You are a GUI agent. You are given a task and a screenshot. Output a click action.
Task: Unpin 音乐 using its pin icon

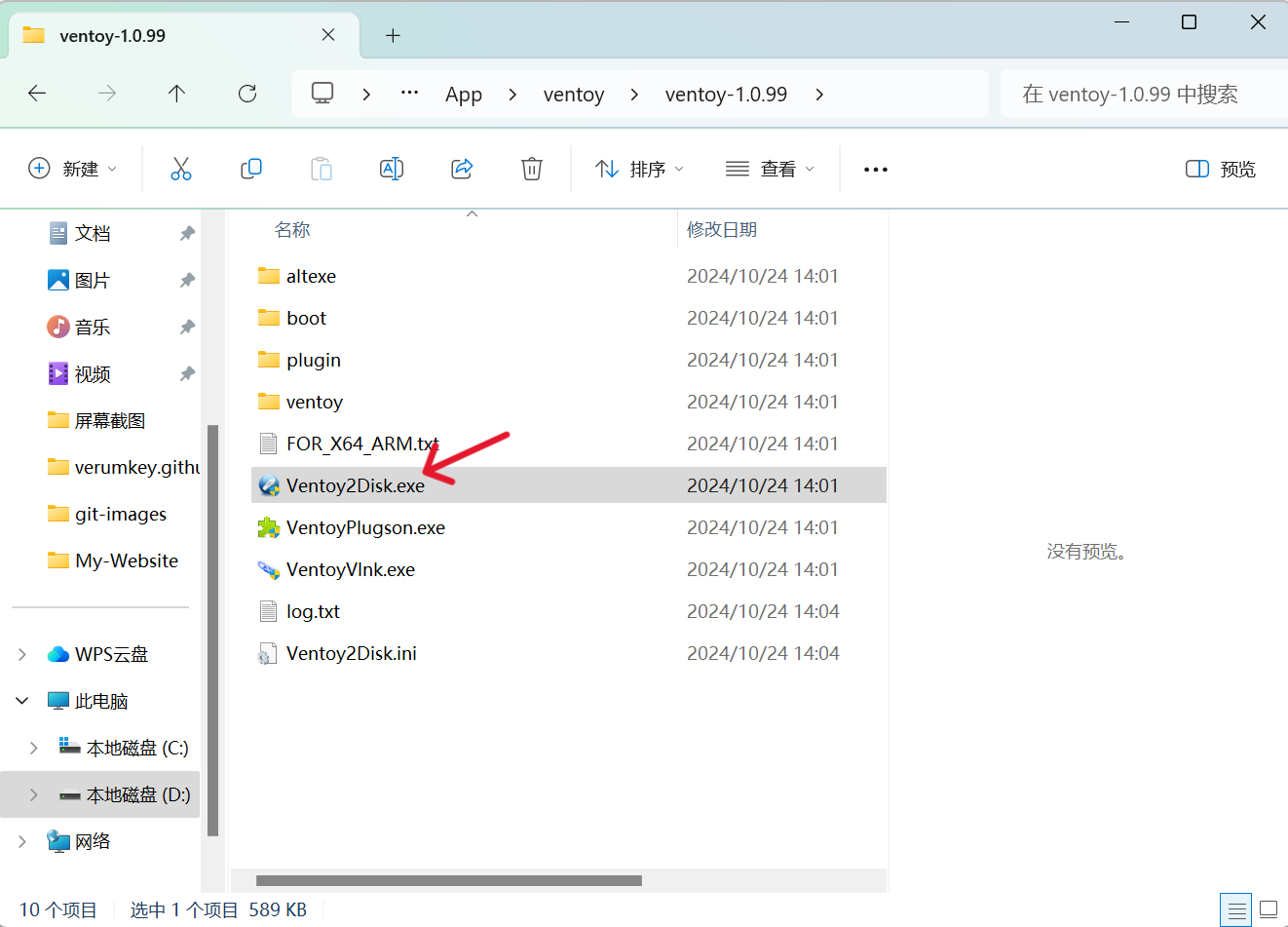click(x=187, y=327)
